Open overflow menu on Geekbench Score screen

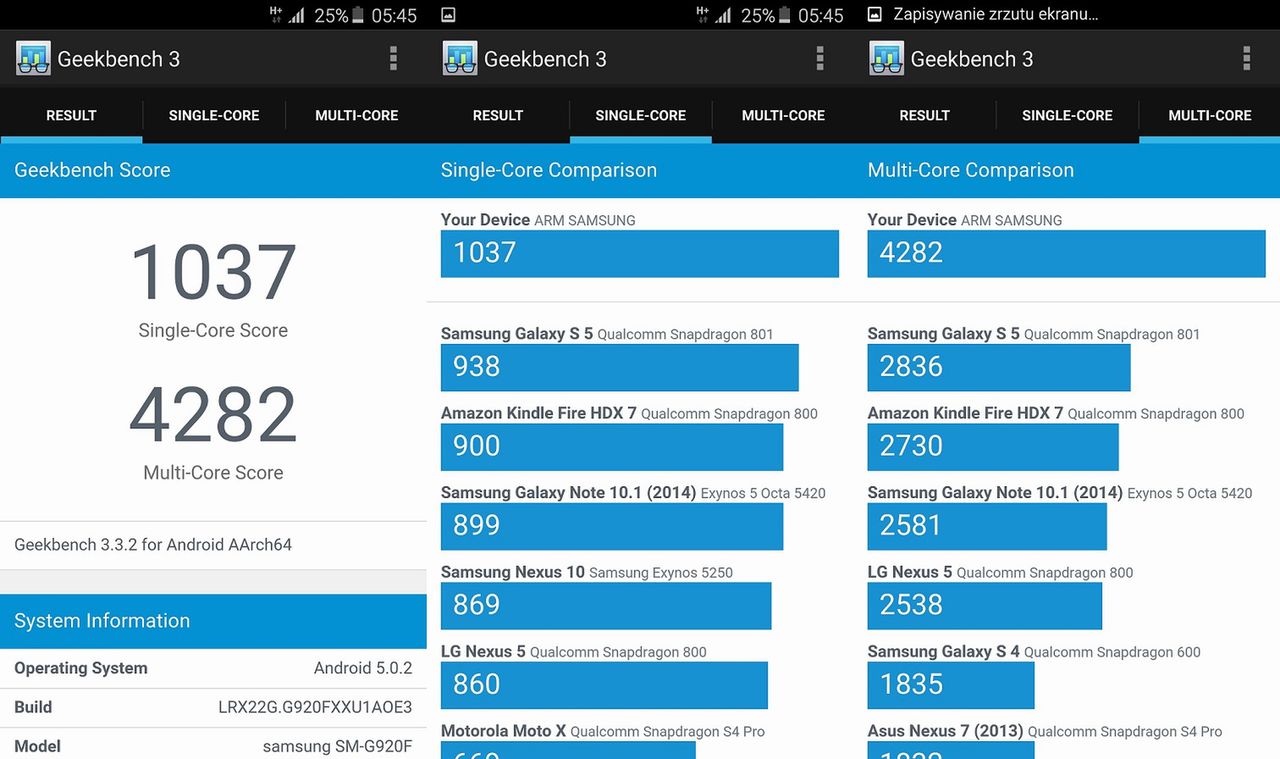pyautogui.click(x=393, y=59)
